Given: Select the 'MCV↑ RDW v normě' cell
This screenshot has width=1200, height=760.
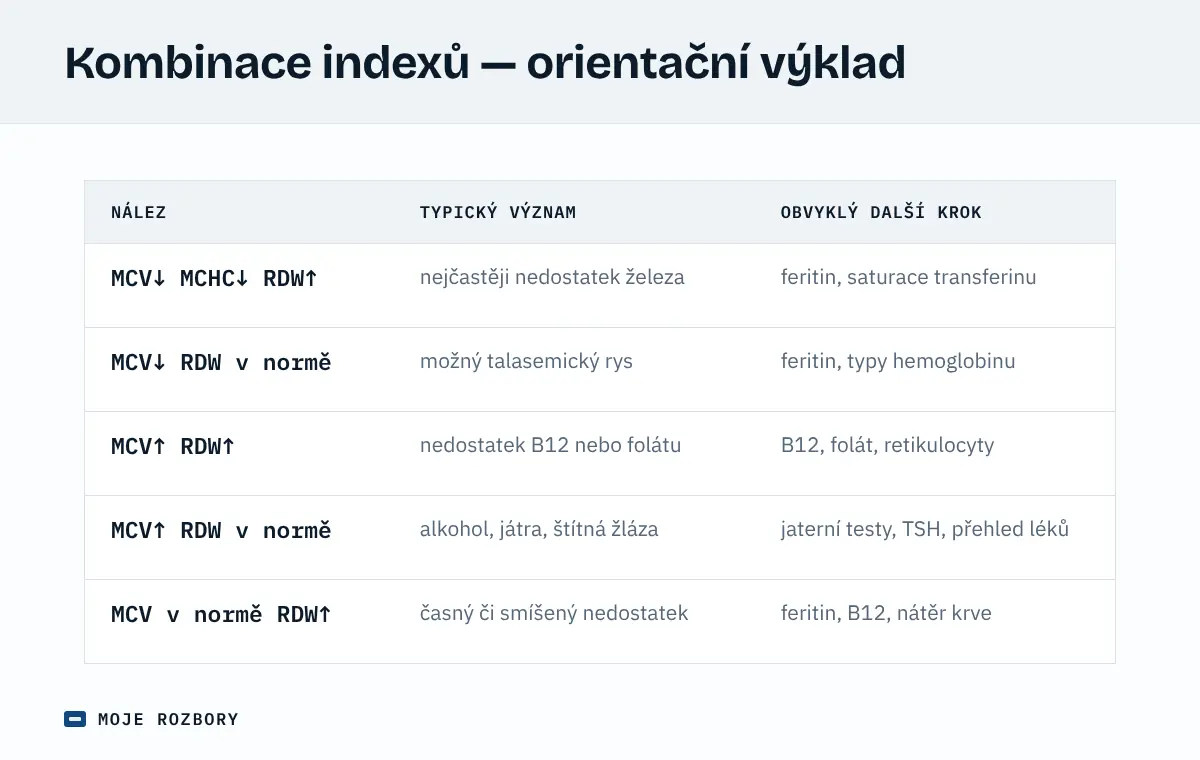Looking at the screenshot, I should pyautogui.click(x=239, y=538).
